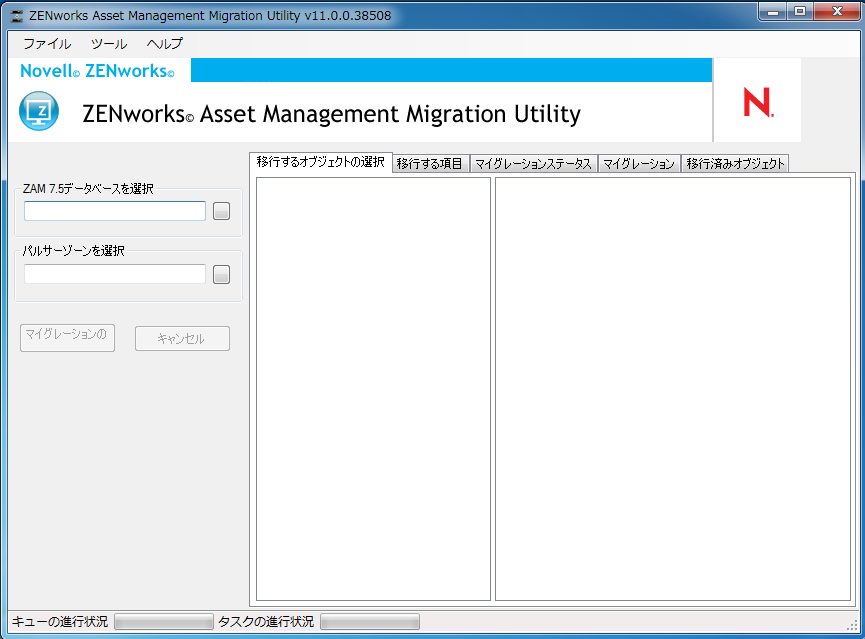
Task: Open the ツール menu
Action: [109, 44]
